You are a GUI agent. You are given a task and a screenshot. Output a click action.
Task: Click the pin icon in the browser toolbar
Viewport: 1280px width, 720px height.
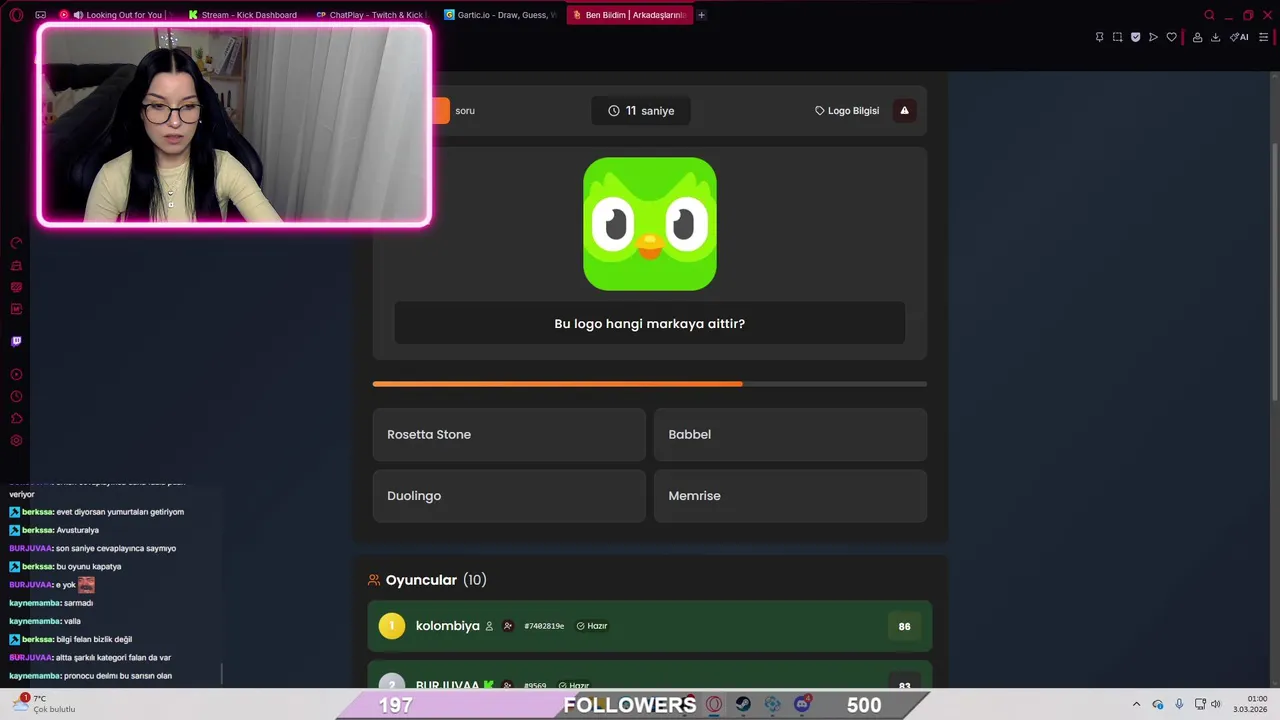click(1099, 37)
